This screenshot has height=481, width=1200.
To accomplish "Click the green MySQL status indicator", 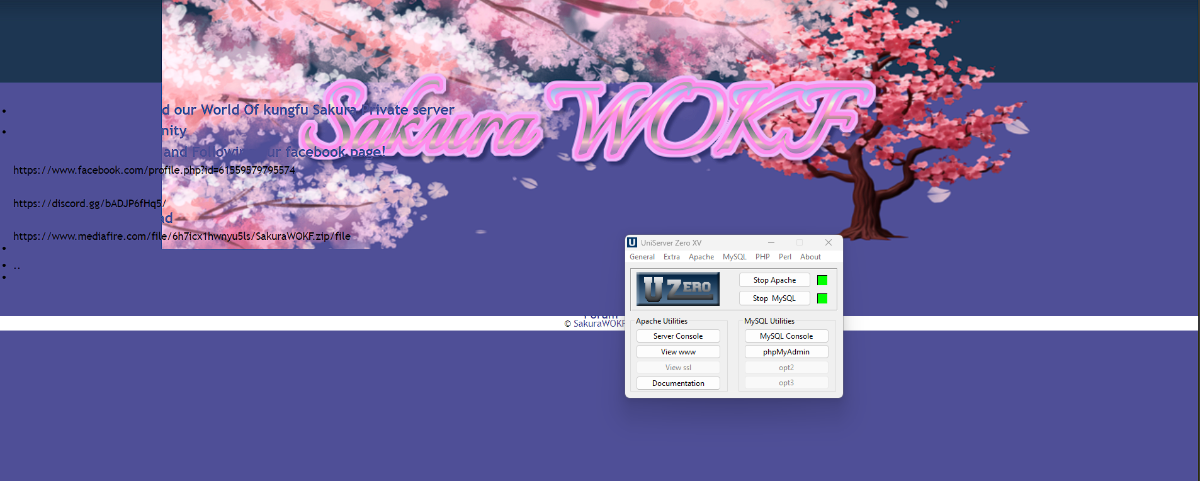I will (x=822, y=298).
